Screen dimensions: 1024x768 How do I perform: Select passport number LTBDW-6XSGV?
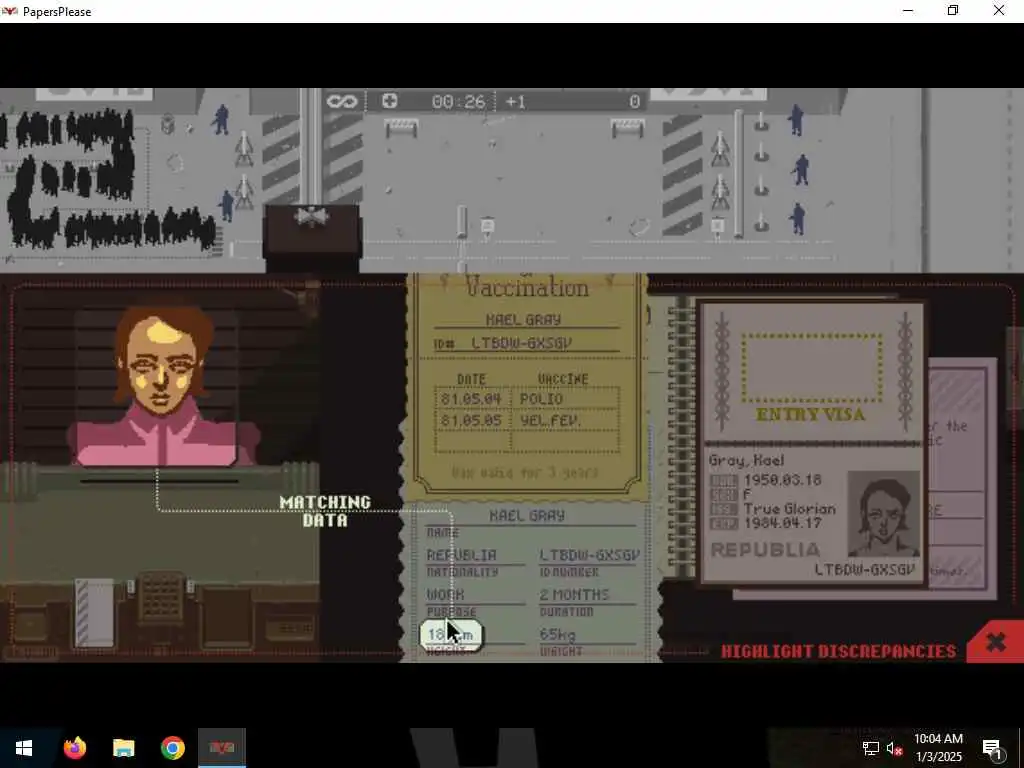point(865,569)
